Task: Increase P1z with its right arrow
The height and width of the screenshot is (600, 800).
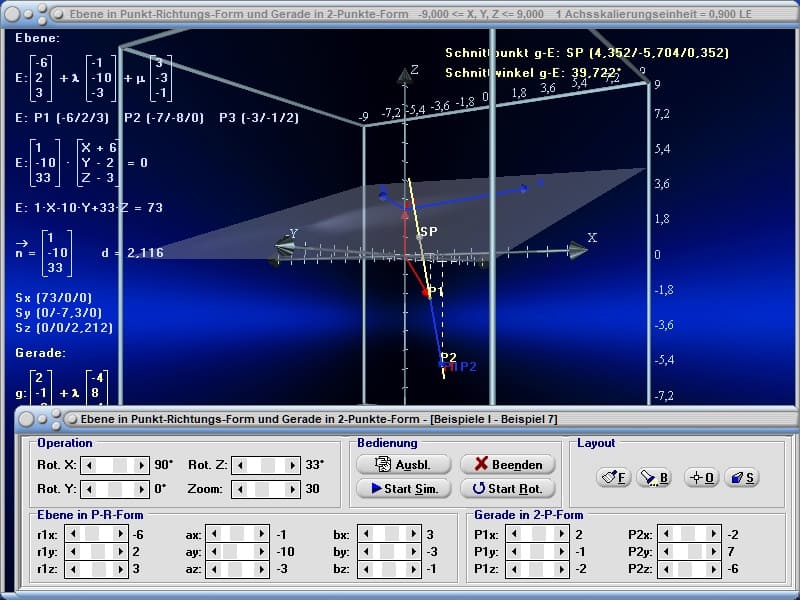Action: pos(562,568)
